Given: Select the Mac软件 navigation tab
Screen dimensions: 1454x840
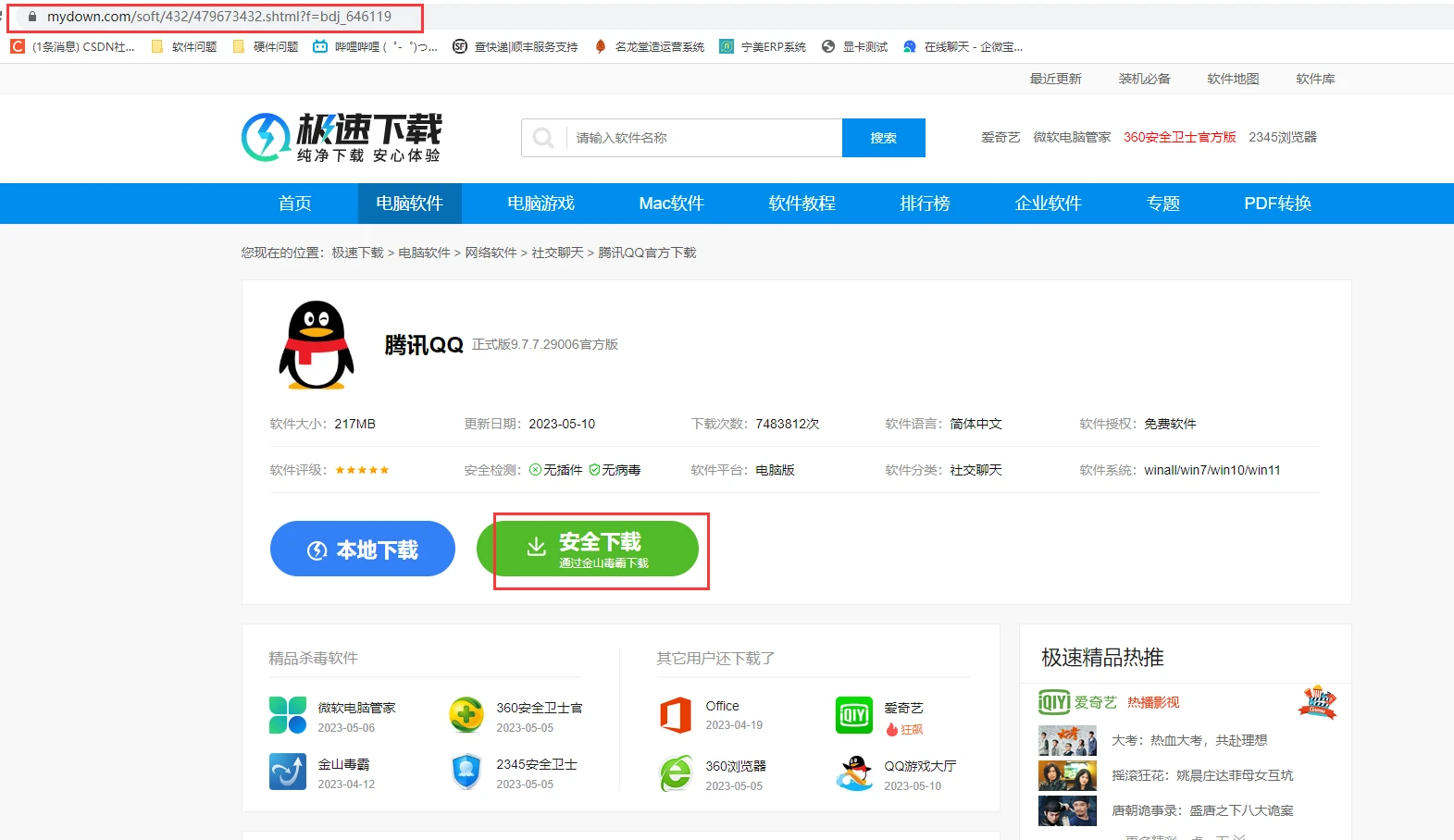Looking at the screenshot, I should pyautogui.click(x=671, y=204).
